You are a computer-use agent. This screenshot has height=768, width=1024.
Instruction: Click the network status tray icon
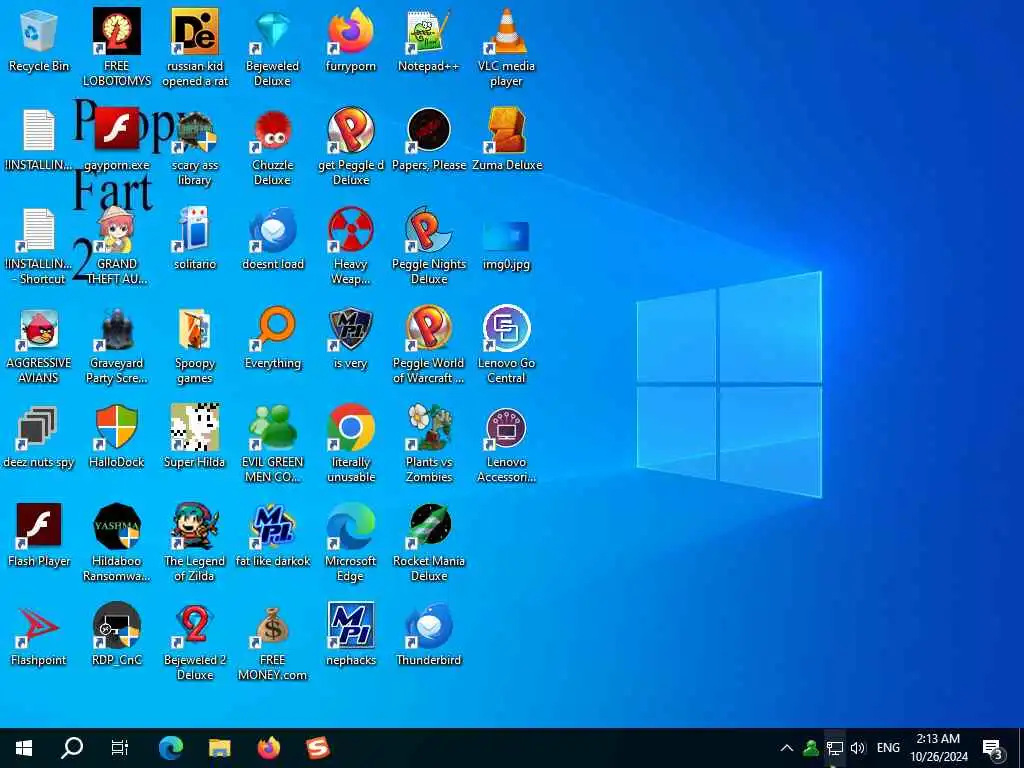tap(835, 748)
